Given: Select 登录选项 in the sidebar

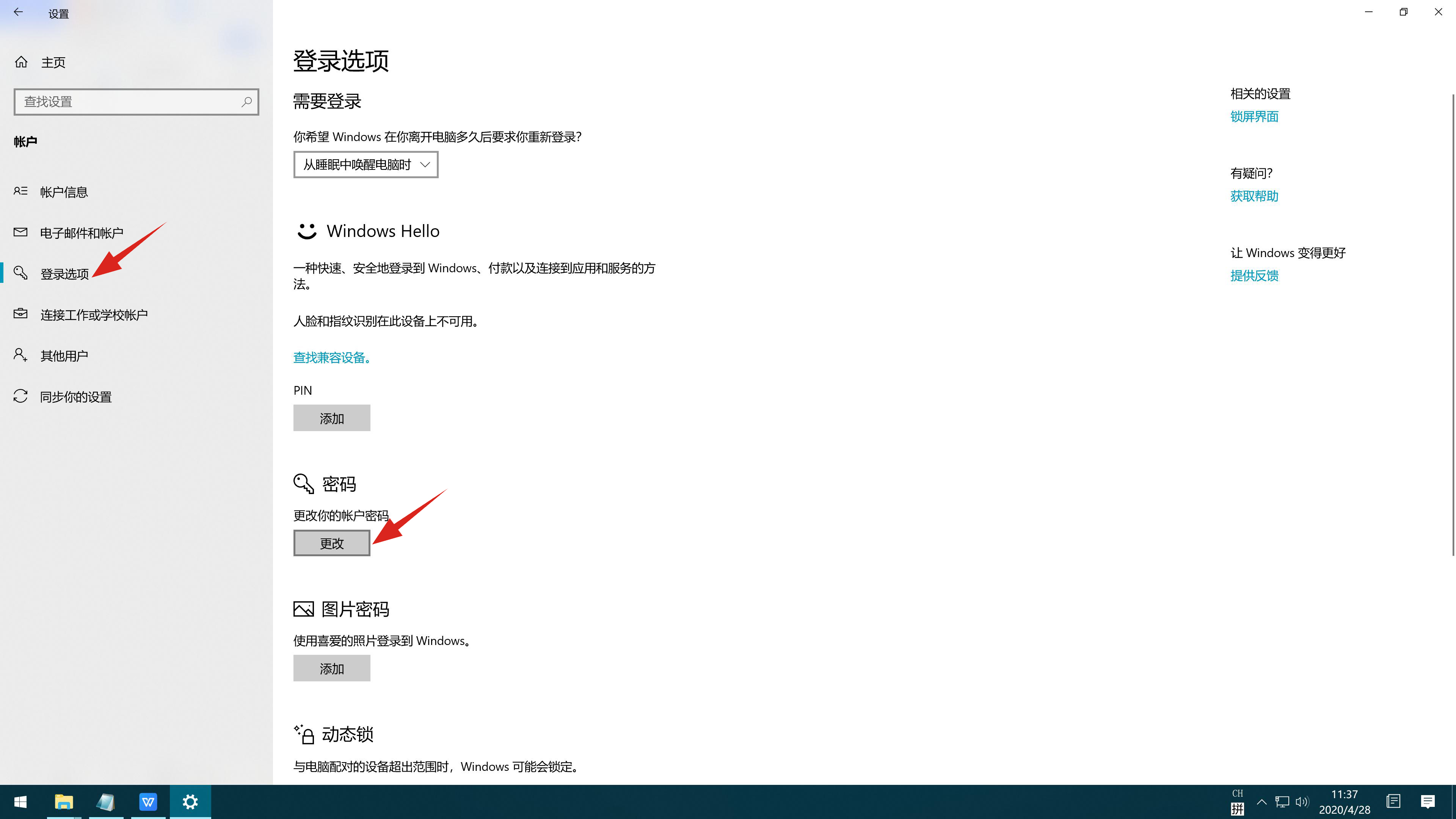Looking at the screenshot, I should pyautogui.click(x=64, y=274).
